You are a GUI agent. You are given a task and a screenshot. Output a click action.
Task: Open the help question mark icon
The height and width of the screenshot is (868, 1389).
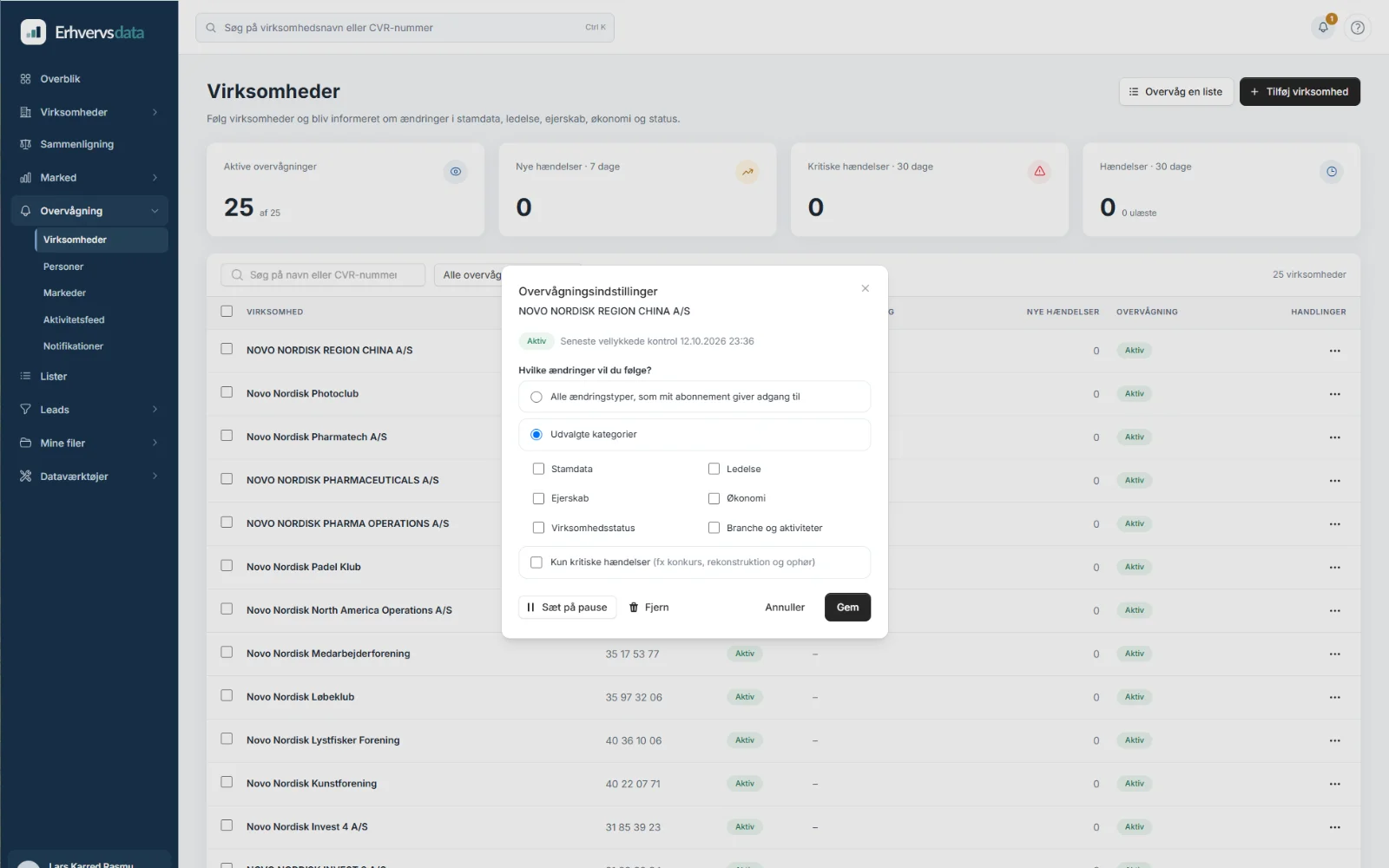tap(1358, 27)
